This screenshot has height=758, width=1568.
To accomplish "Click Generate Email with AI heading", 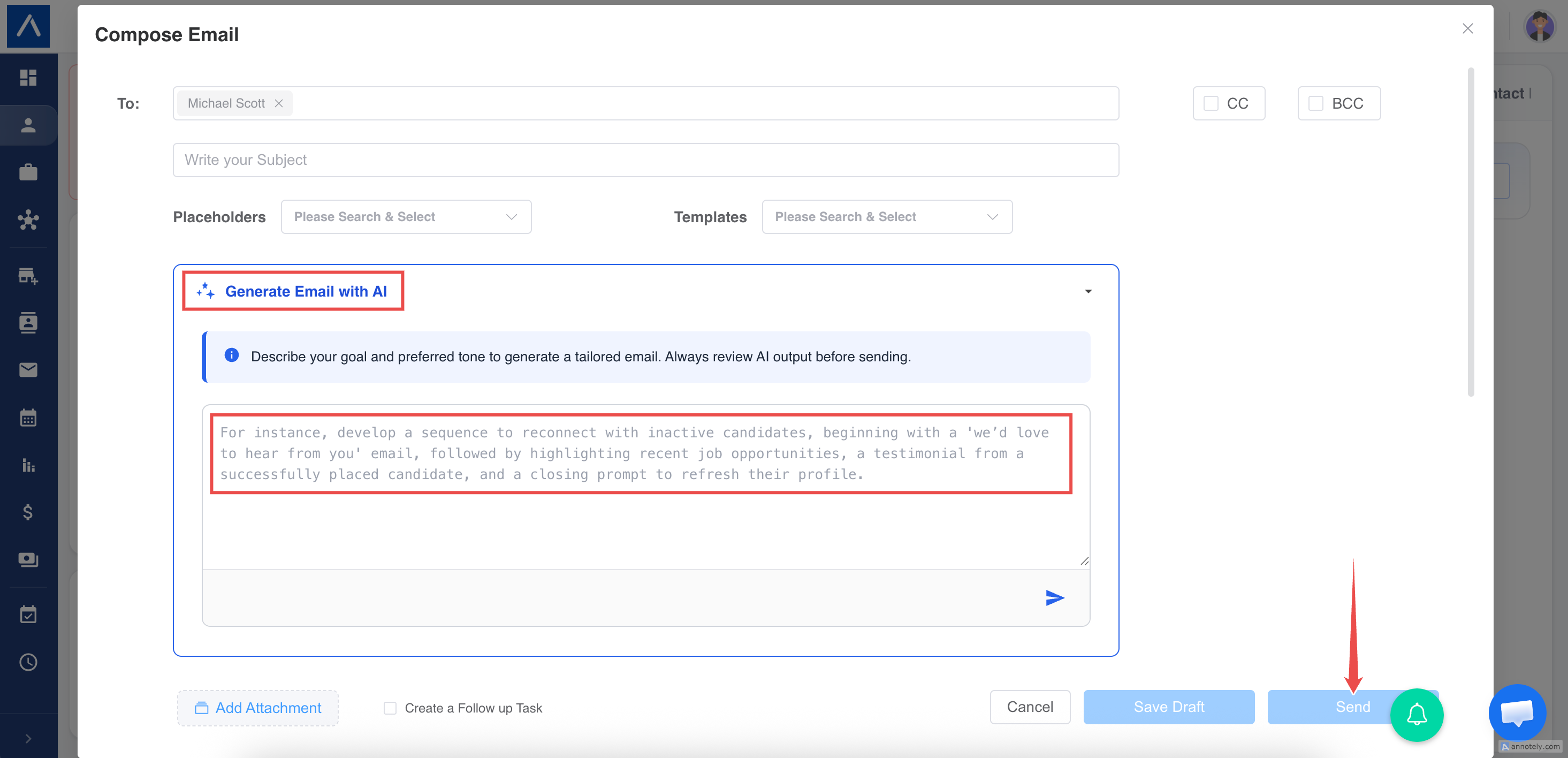I will point(306,292).
